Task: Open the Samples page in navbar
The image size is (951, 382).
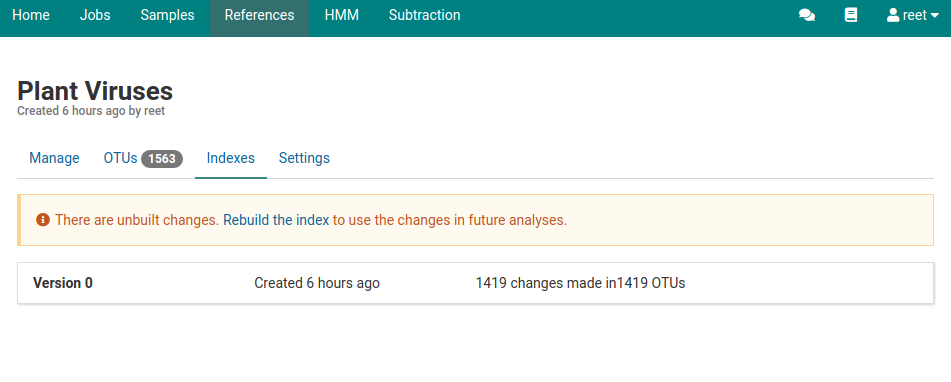Action: (167, 15)
